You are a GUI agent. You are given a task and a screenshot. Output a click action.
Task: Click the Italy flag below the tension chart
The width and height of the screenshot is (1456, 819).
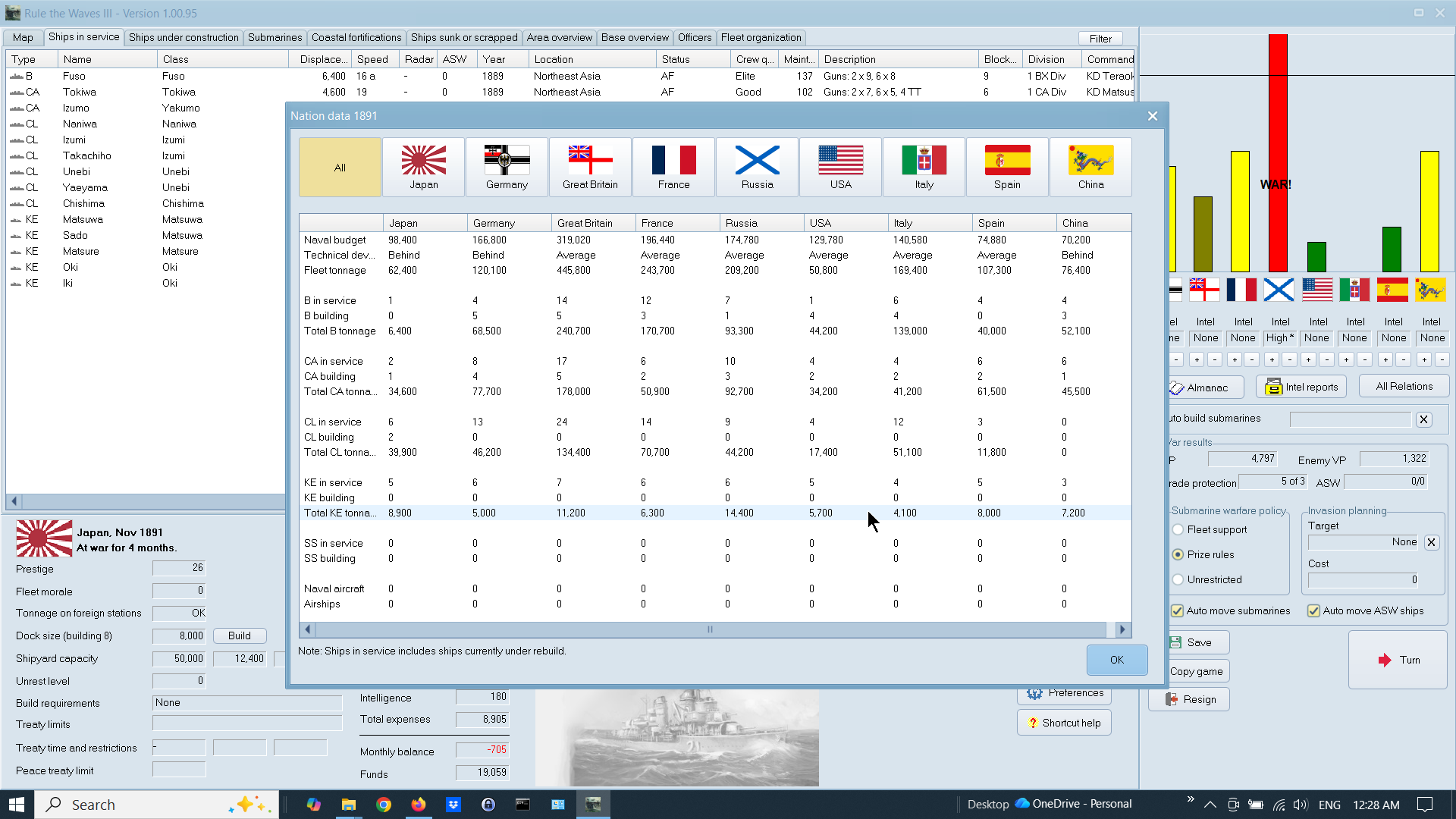coord(1354,290)
